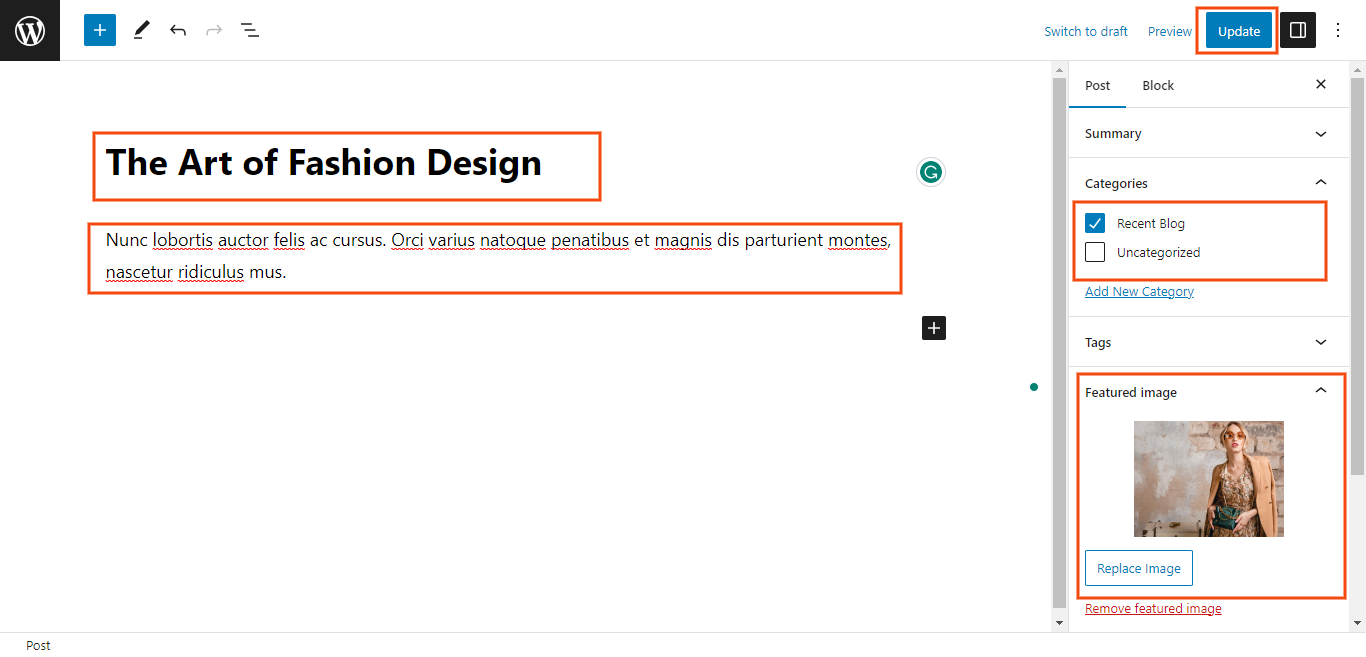Click the green Grammarly icon
Viewport: 1366px width, 657px height.
pyautogui.click(x=930, y=172)
